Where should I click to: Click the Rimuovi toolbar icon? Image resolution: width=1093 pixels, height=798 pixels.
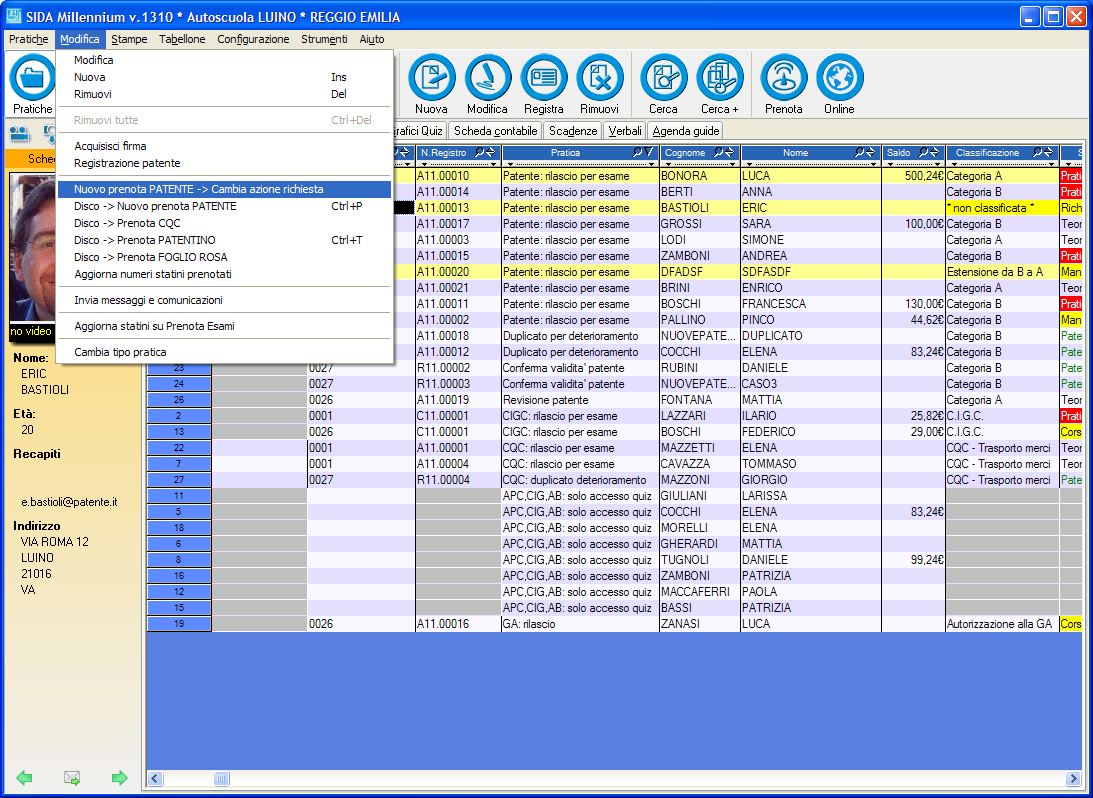click(x=599, y=78)
